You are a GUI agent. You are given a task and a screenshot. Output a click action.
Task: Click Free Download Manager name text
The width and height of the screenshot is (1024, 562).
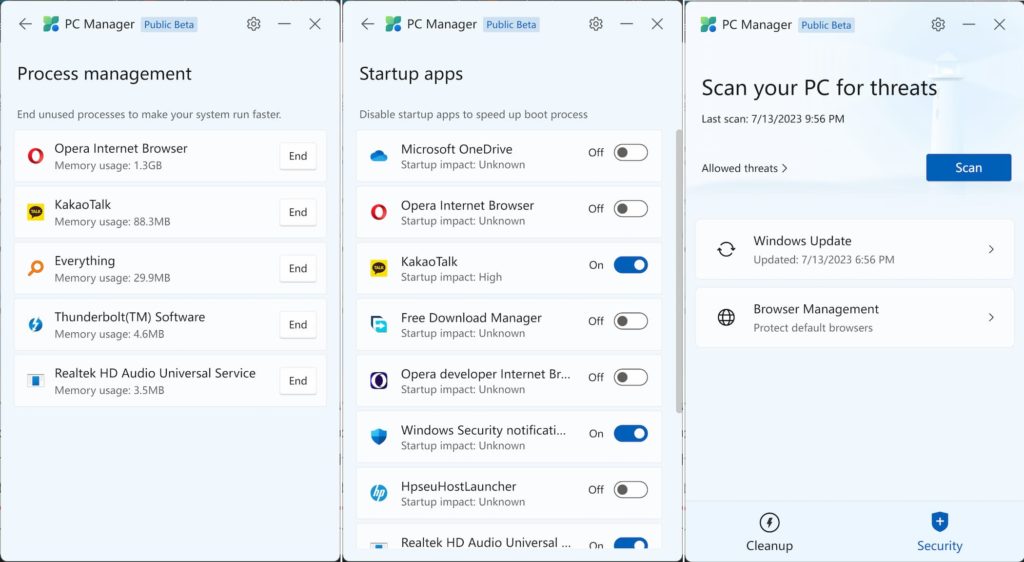[471, 318]
